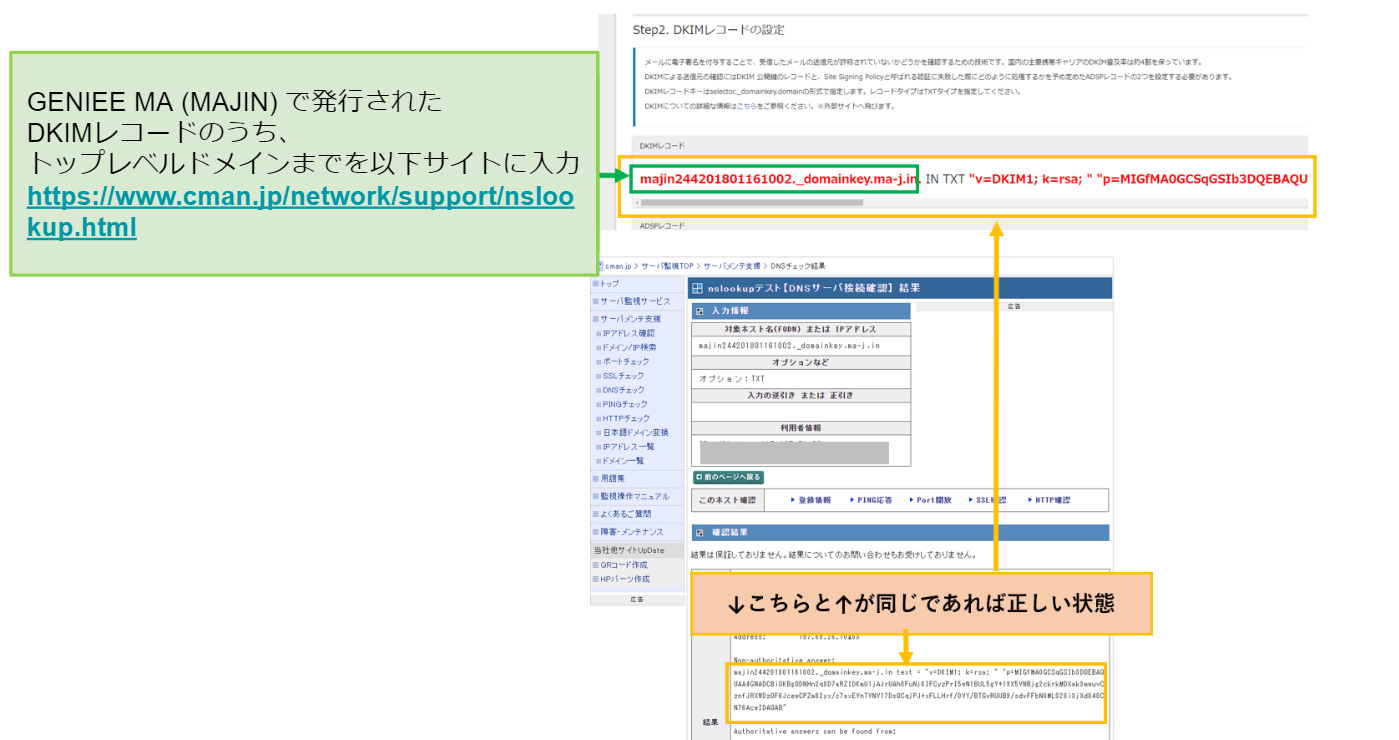Image resolution: width=1399 pixels, height=740 pixels.
Task: Open the cman.jp nslookup URL link
Action: pos(301,212)
